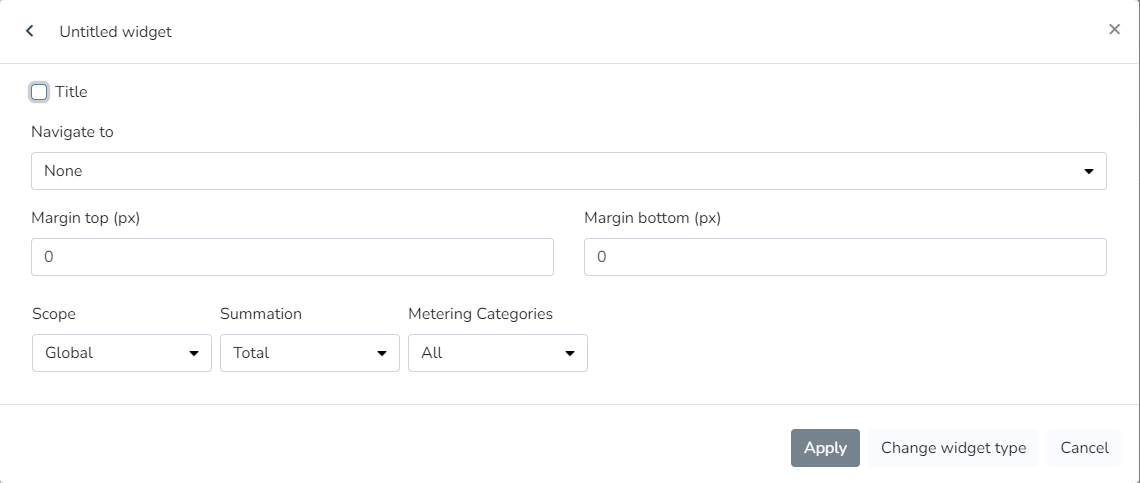Open the Navigate to dropdown
Image resolution: width=1140 pixels, height=483 pixels.
click(x=568, y=171)
